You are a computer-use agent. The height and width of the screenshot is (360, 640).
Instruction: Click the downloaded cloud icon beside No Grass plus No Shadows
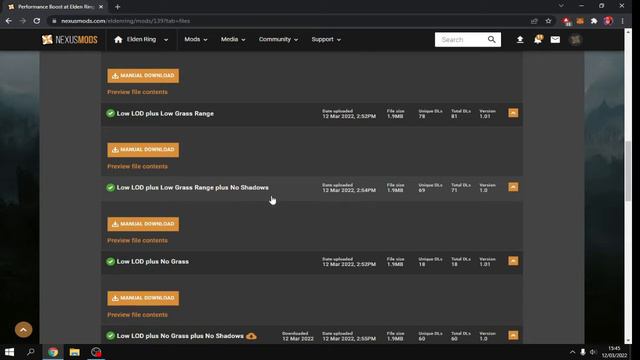pyautogui.click(x=251, y=336)
